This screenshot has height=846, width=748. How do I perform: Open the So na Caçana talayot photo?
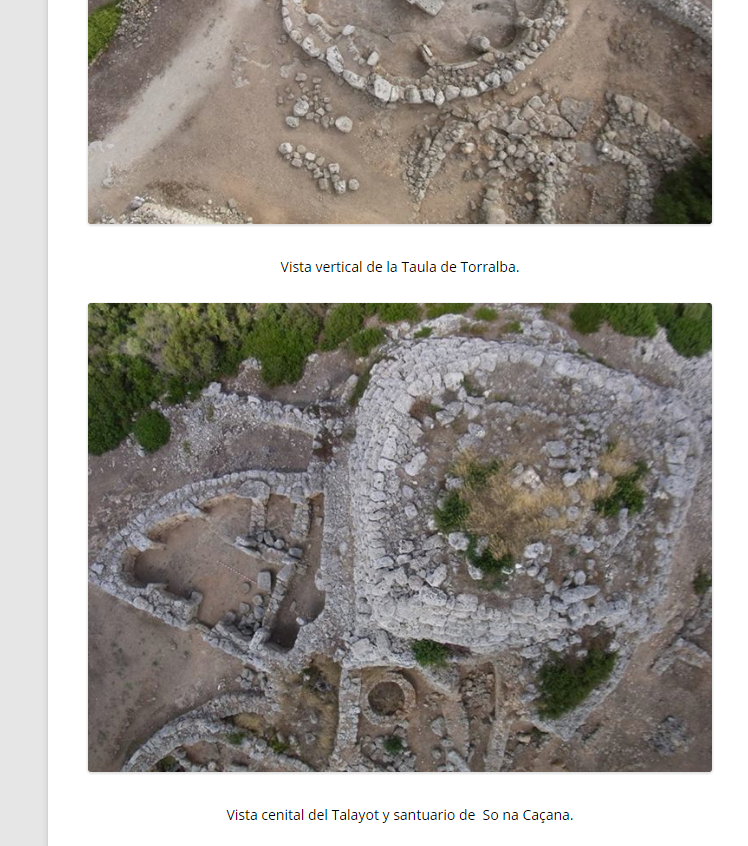[400, 537]
